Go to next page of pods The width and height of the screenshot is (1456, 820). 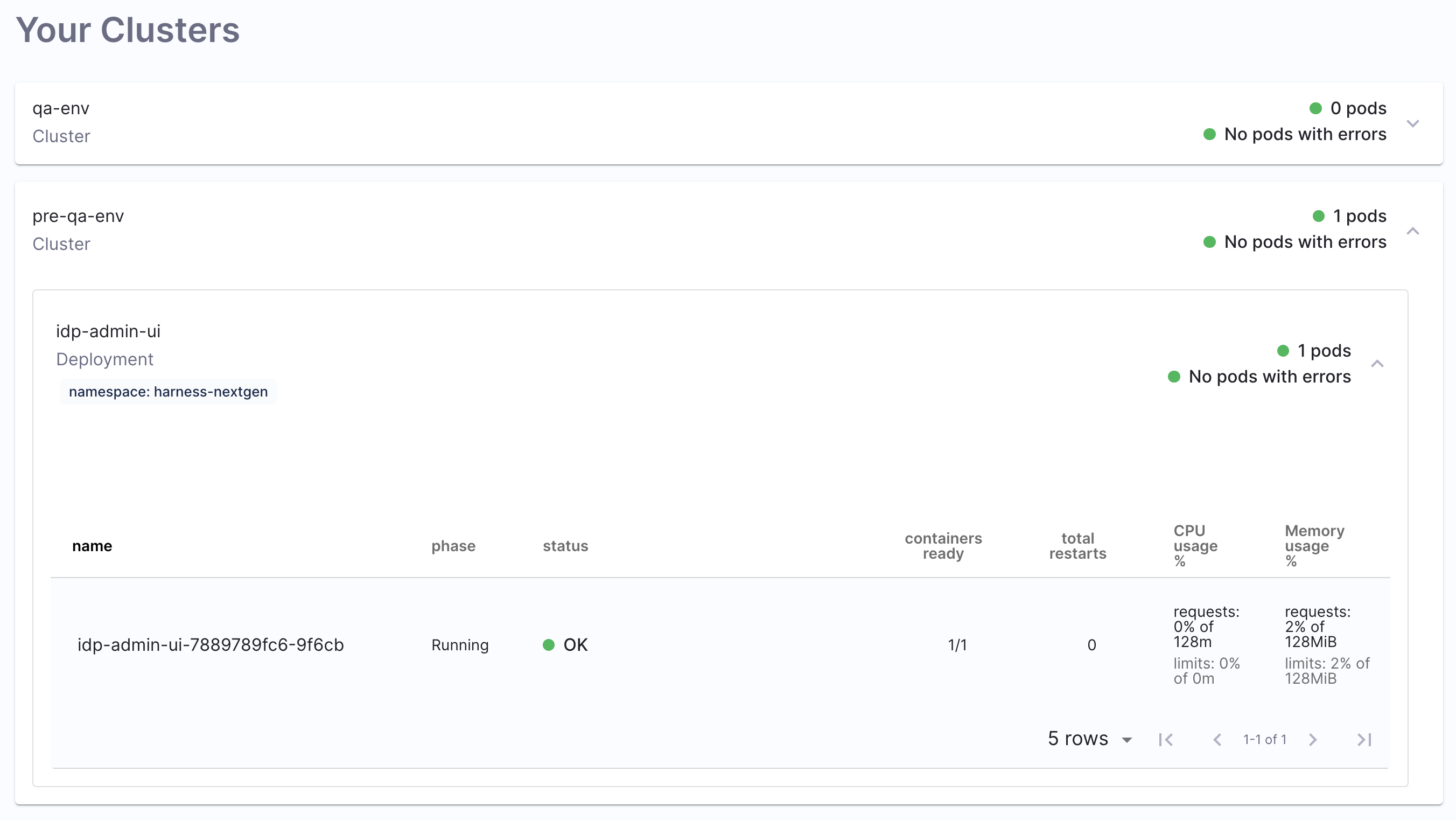point(1312,739)
